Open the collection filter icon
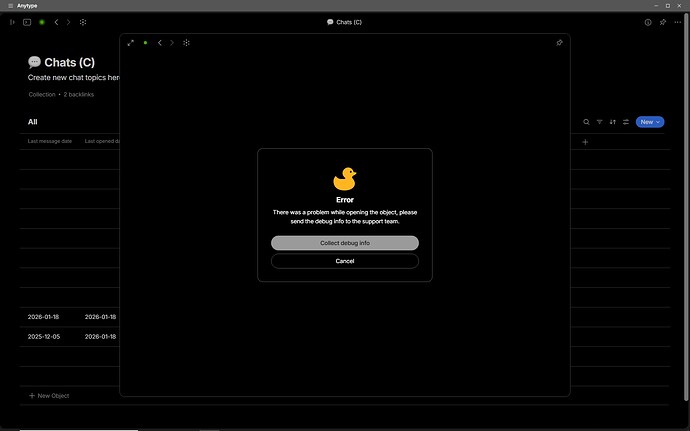Image resolution: width=690 pixels, height=431 pixels. (599, 122)
